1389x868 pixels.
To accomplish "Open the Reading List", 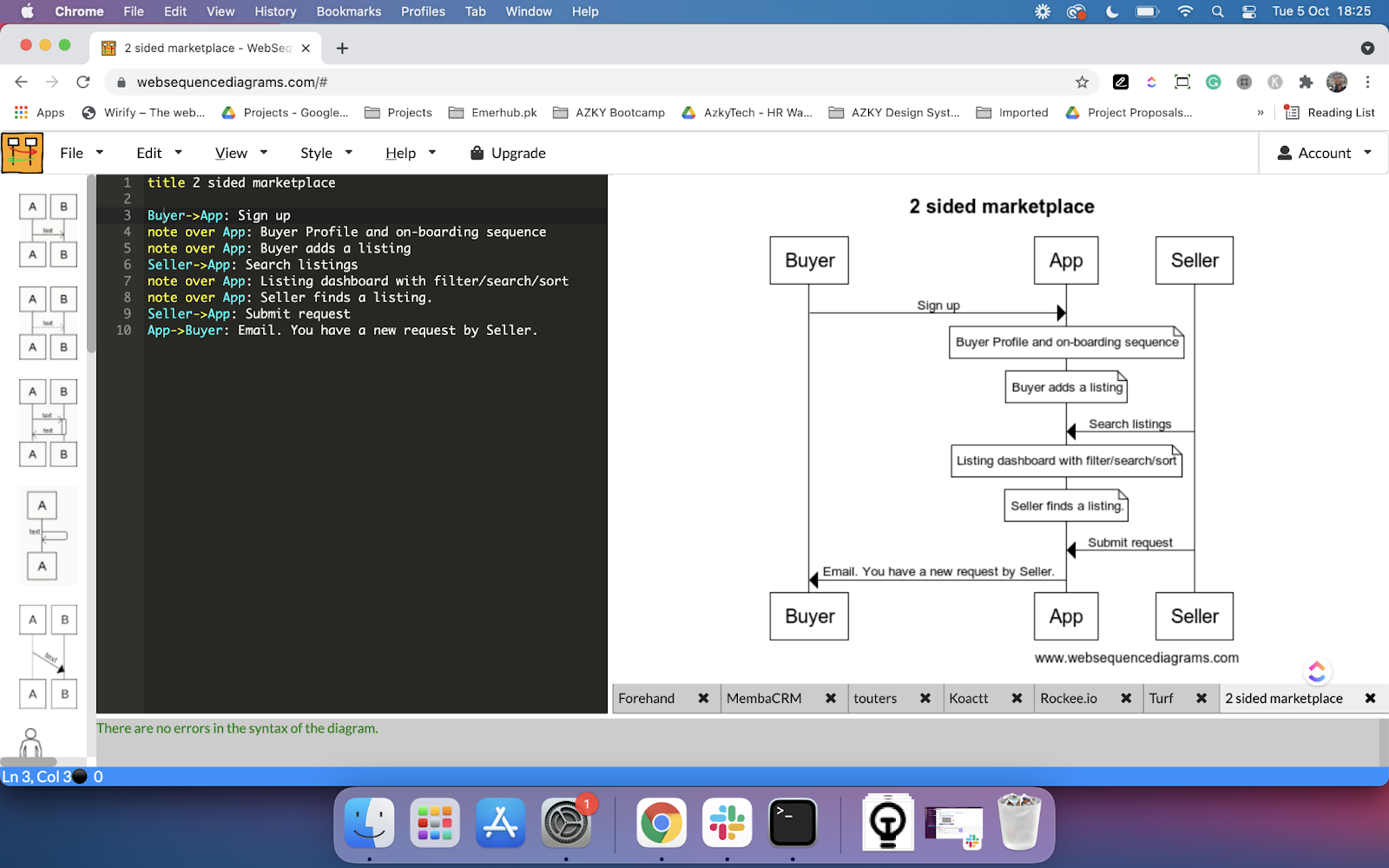I will [1331, 112].
